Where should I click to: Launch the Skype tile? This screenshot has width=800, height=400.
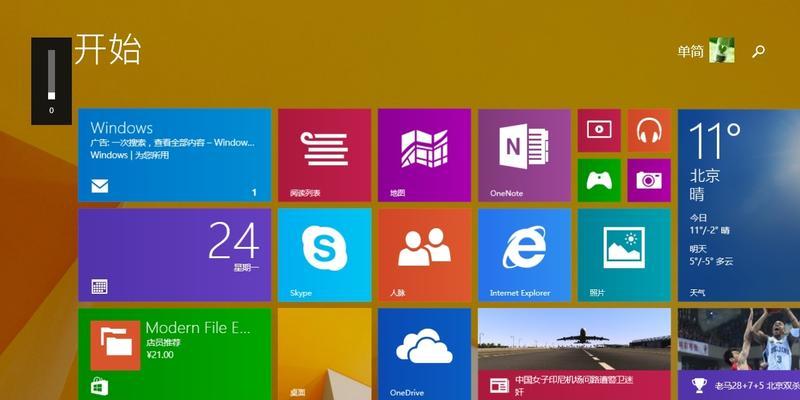(x=324, y=255)
